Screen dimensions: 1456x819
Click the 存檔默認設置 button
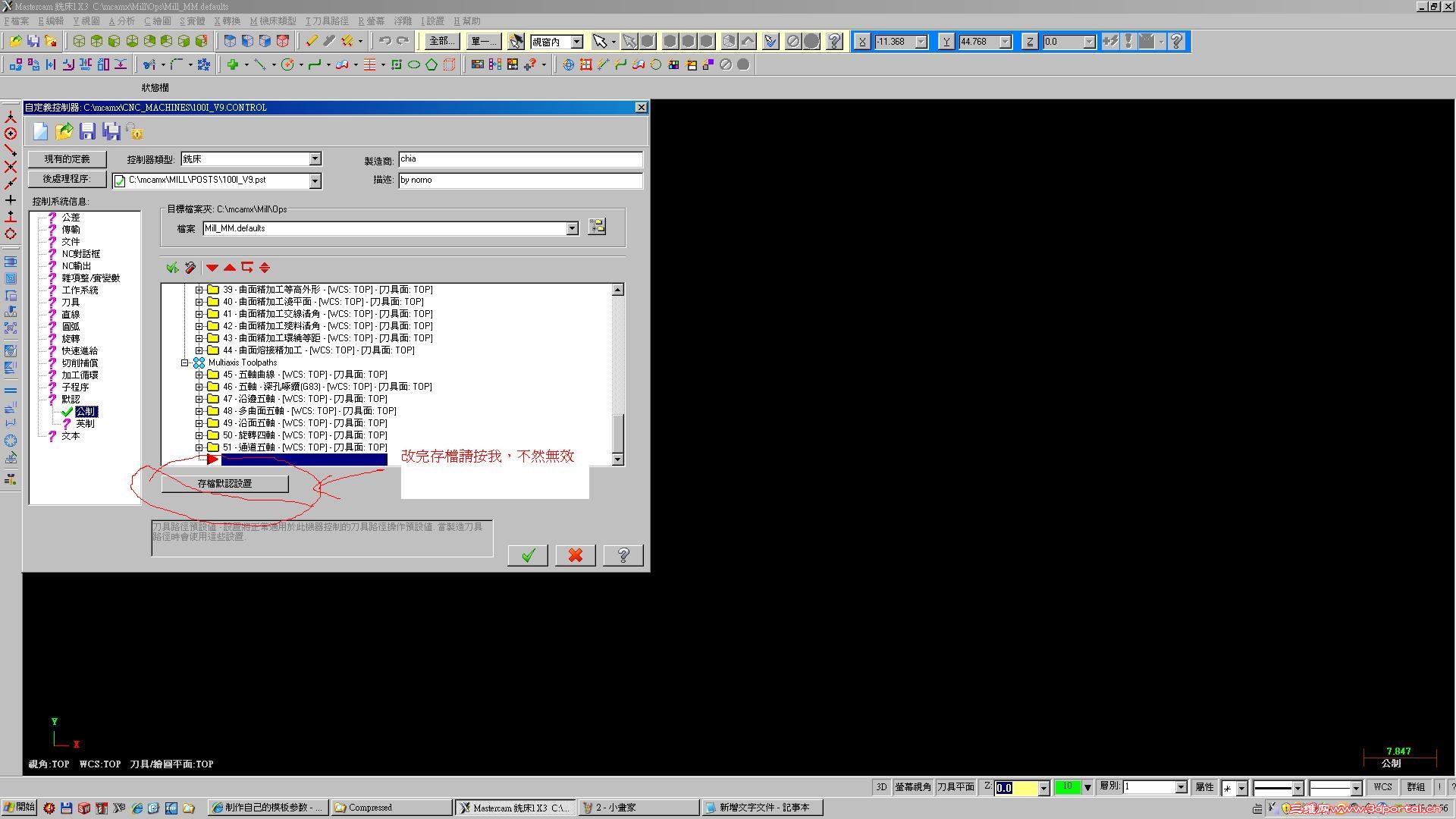[x=224, y=483]
